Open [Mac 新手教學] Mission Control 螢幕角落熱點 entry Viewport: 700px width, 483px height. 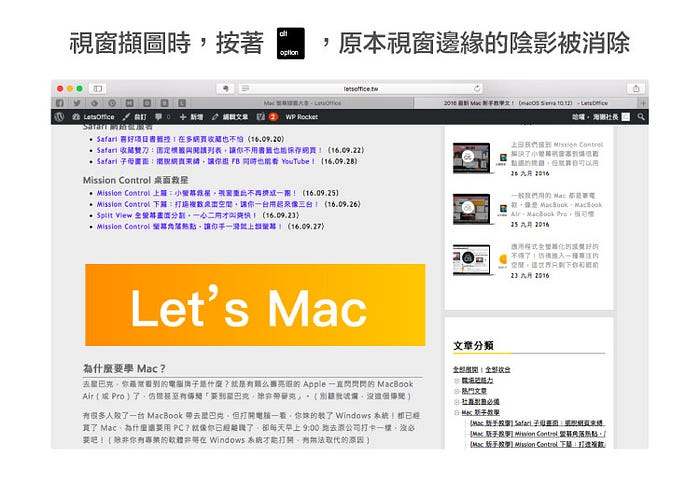(538, 433)
